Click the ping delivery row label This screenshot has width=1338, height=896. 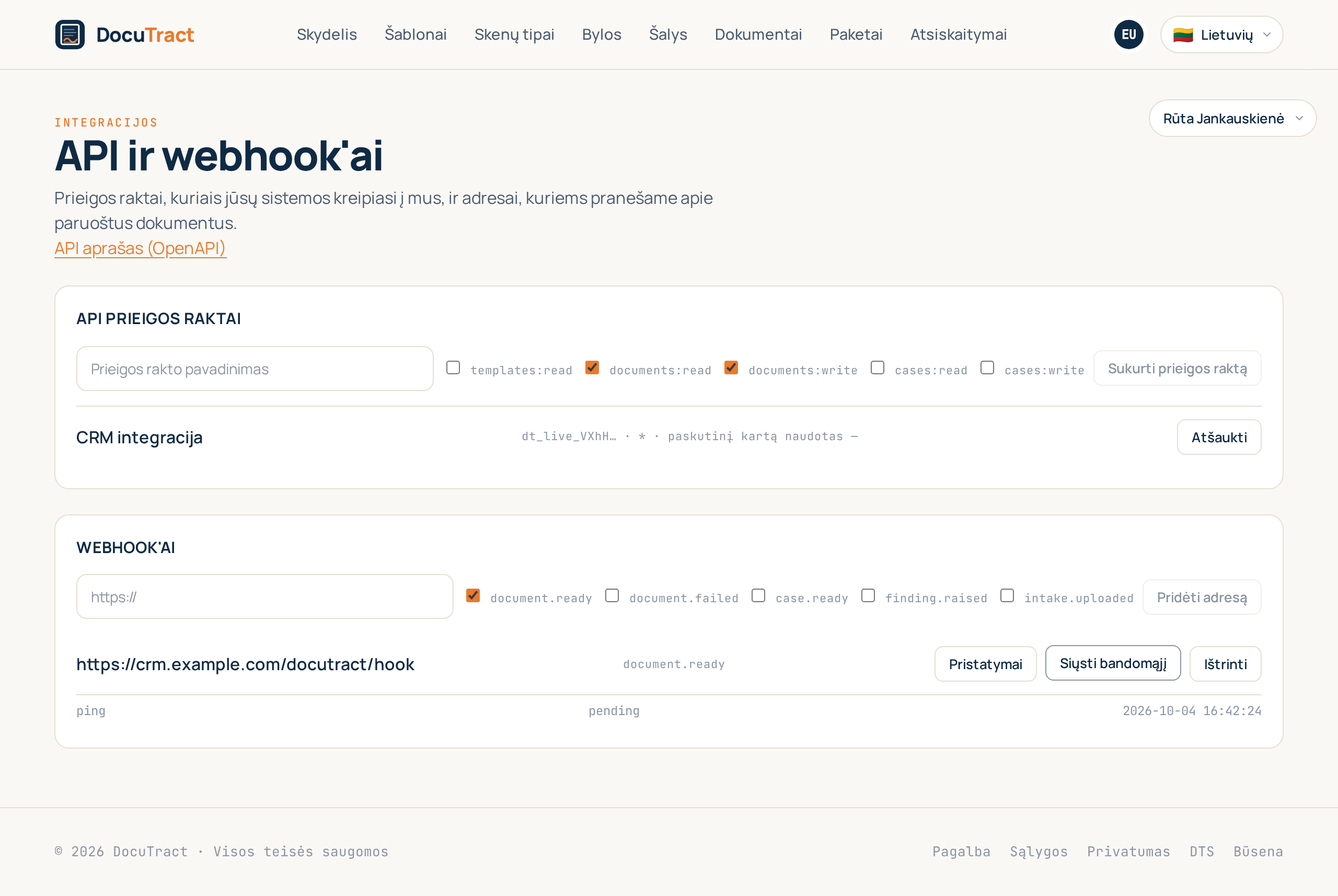(x=91, y=711)
